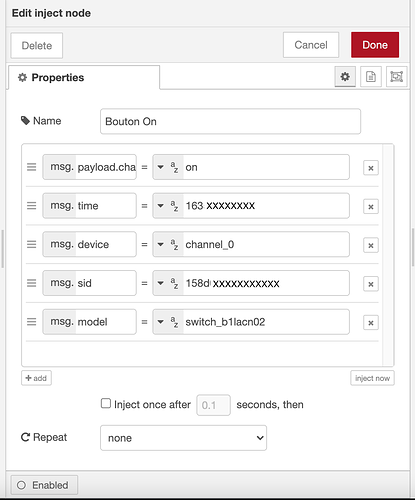Click the string type icon beside 'on'

(x=174, y=167)
